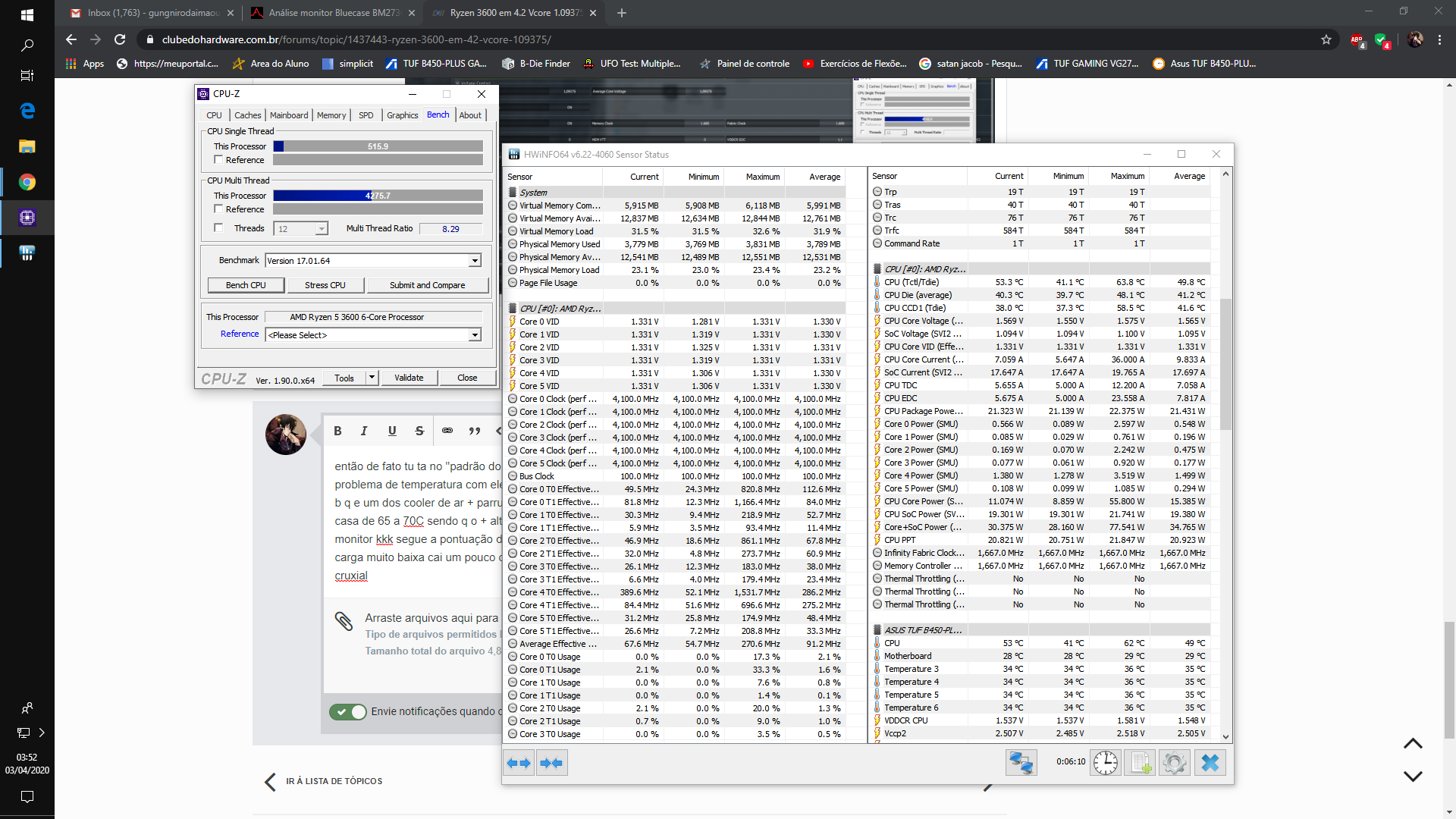Open Edge browser from taskbar
The image size is (1456, 819).
tap(27, 111)
